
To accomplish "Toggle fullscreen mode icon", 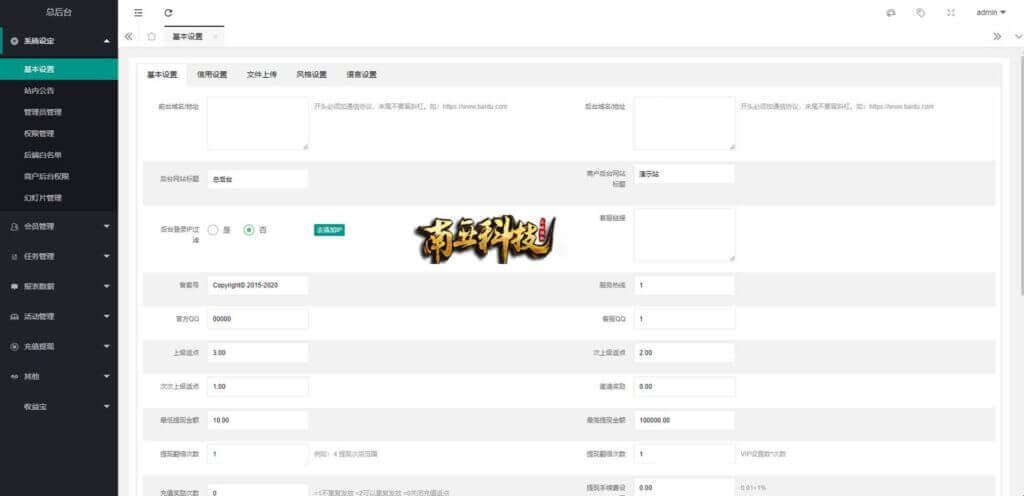I will click(x=950, y=12).
